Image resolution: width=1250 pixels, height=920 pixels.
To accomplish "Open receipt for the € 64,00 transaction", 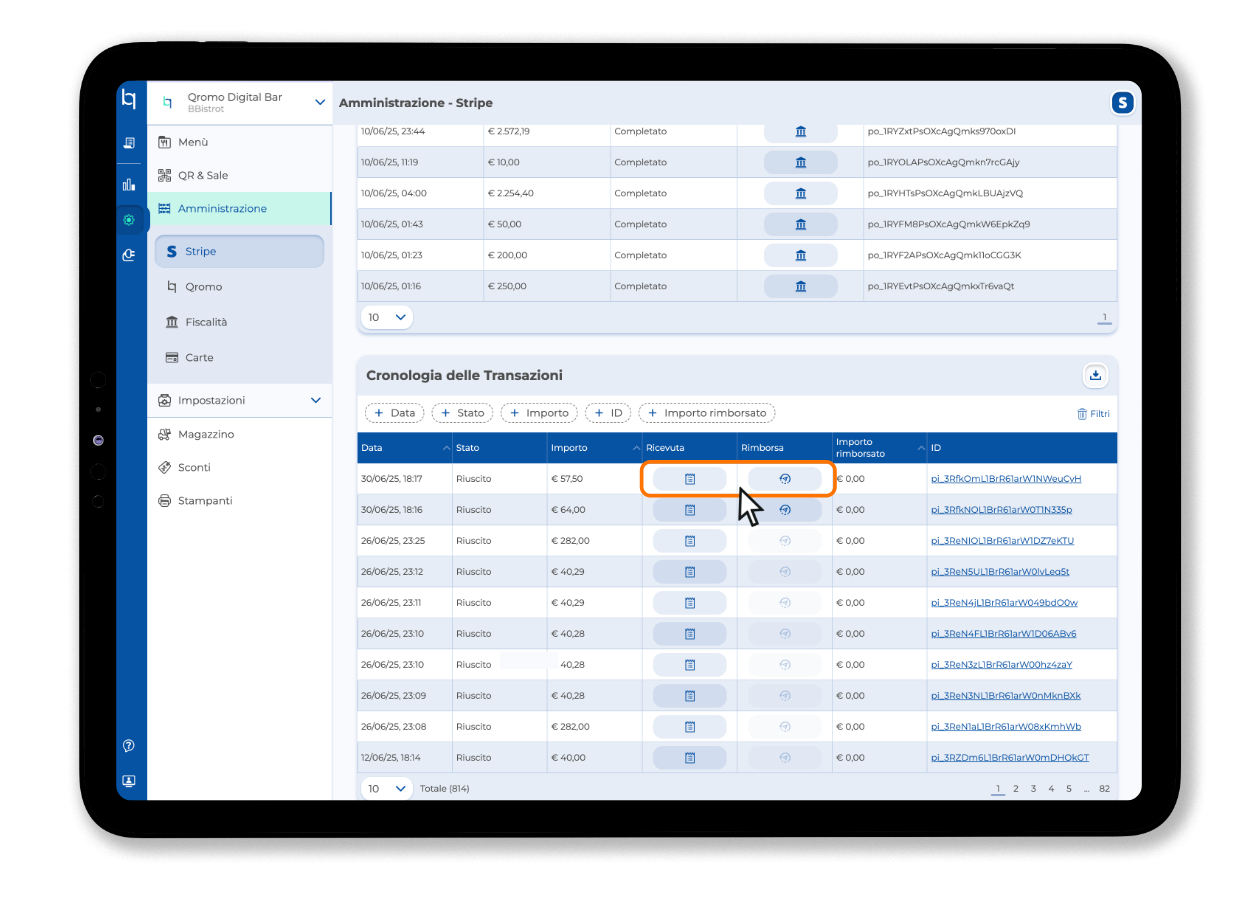I will pos(690,510).
